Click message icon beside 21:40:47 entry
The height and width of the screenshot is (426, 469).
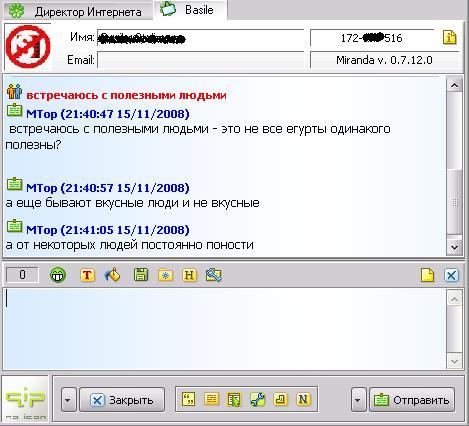click(x=14, y=110)
